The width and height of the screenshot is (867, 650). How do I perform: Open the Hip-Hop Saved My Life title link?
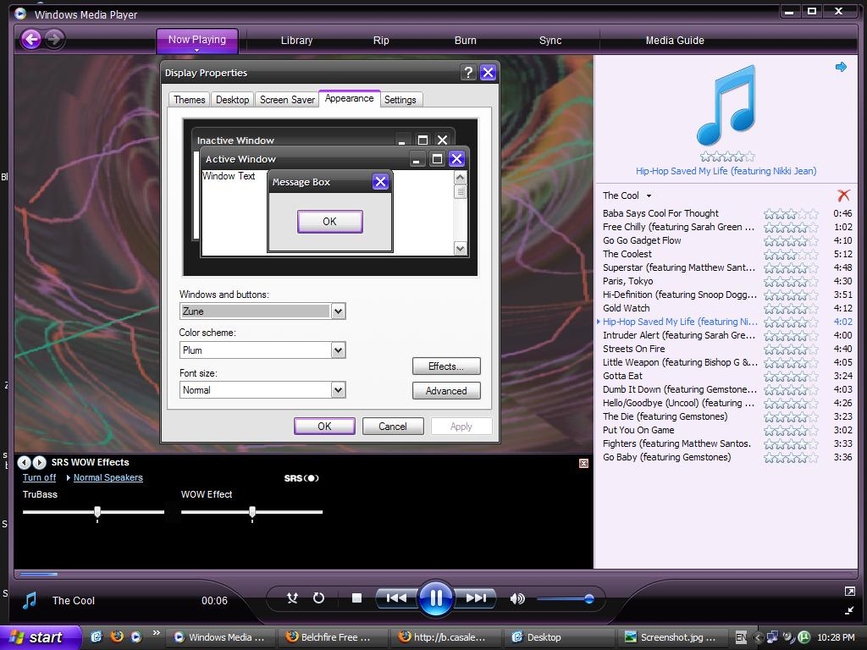click(726, 171)
